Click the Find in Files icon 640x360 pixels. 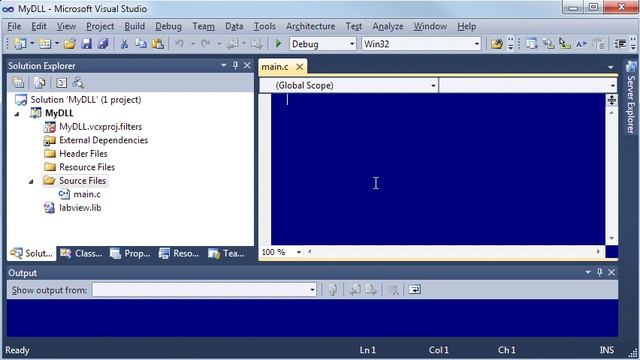[497, 44]
